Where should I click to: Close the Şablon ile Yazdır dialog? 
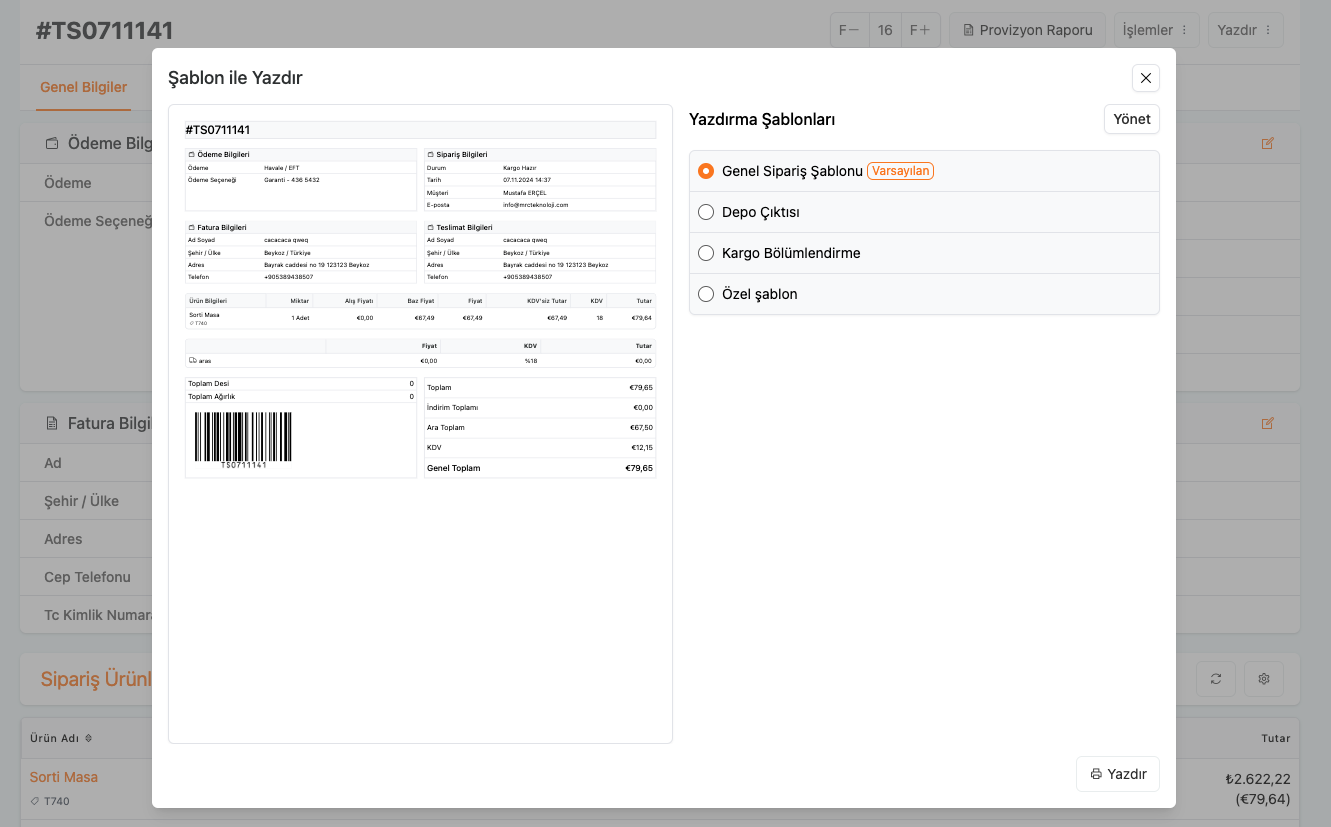[1145, 78]
